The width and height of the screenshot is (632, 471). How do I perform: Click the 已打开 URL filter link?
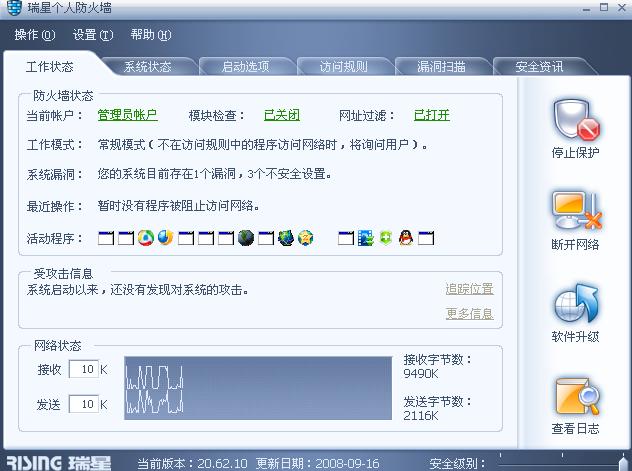(432, 115)
